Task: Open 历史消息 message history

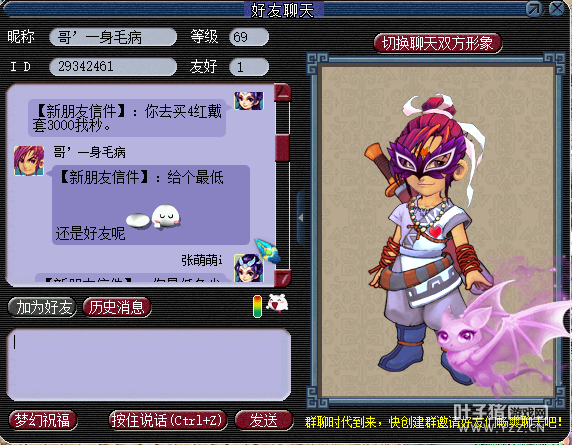Action: tap(117, 307)
